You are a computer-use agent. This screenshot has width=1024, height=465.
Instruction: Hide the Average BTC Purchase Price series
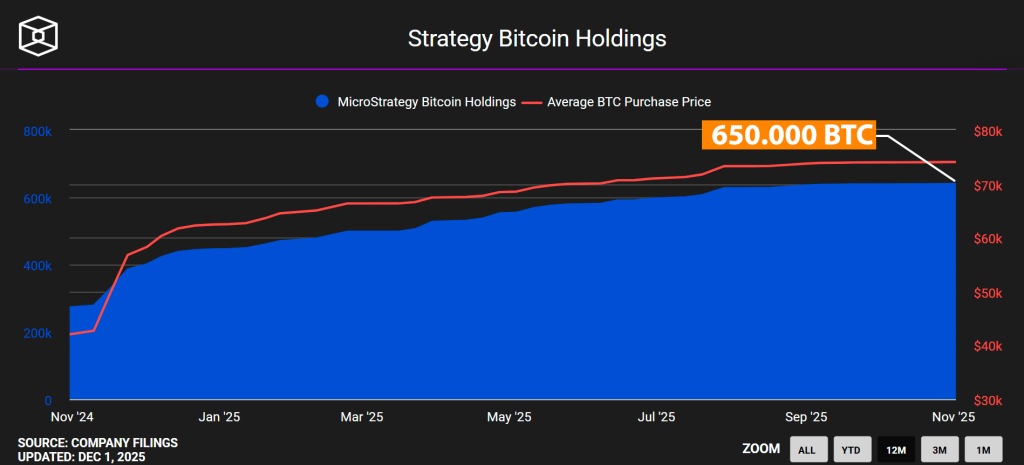coord(629,101)
